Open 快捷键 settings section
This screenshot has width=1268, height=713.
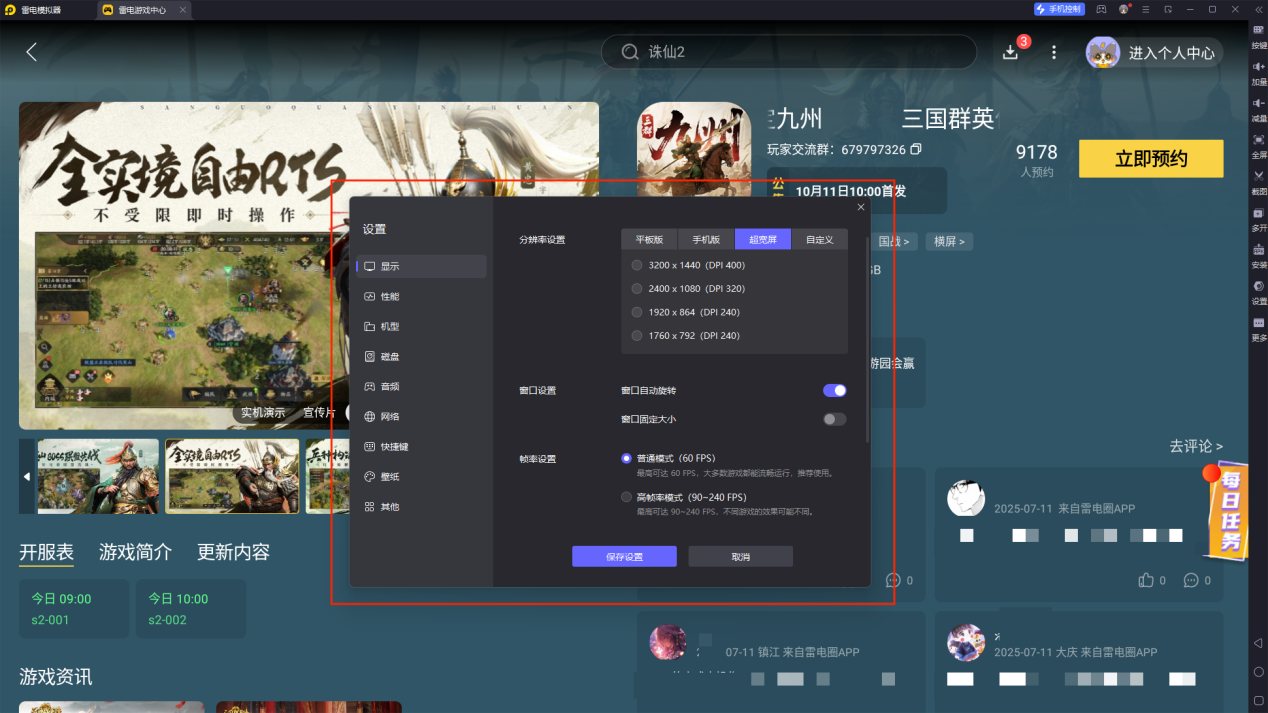tap(421, 446)
